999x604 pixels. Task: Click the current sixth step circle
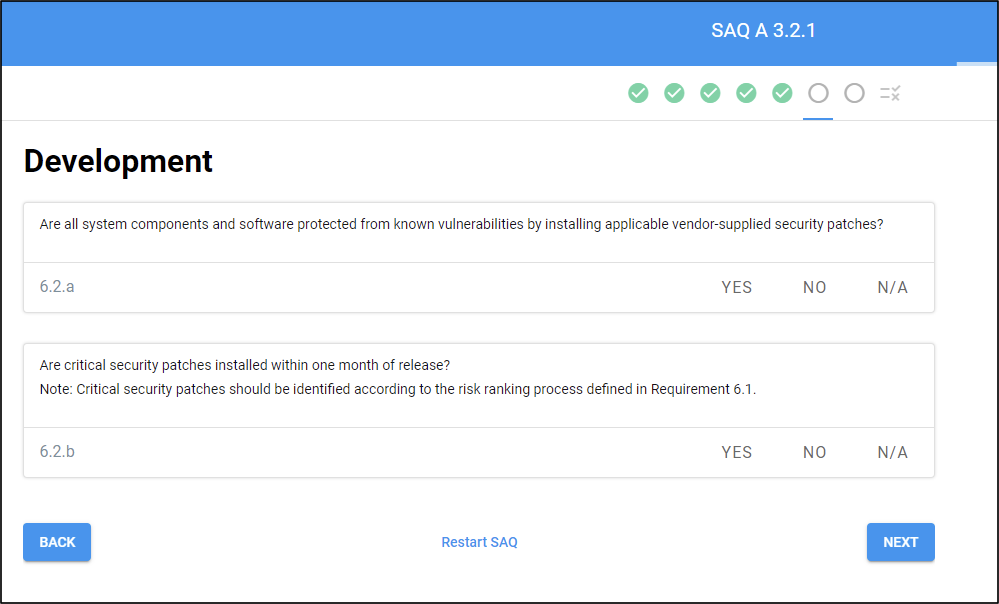(x=818, y=93)
